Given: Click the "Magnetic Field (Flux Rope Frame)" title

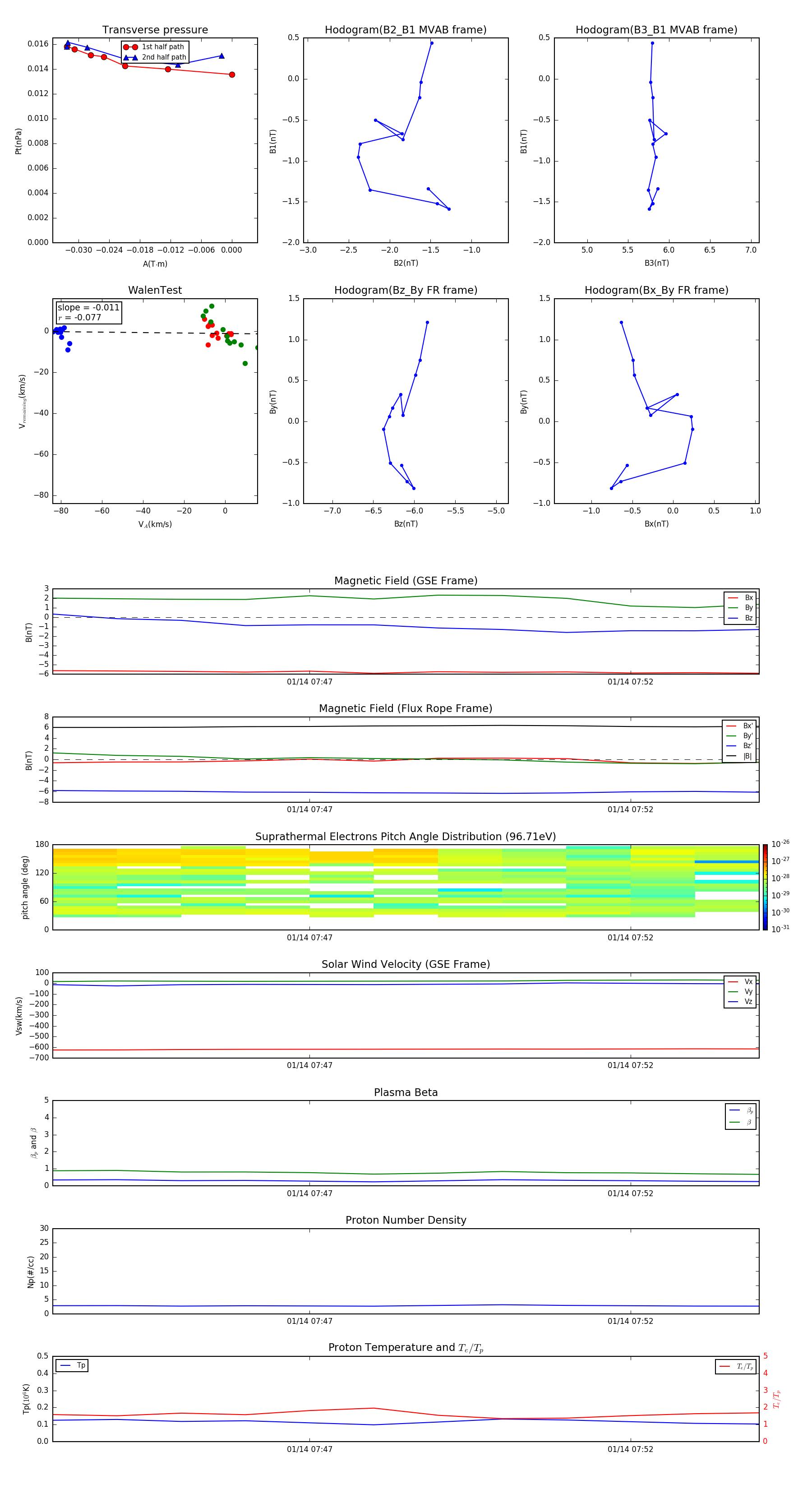Looking at the screenshot, I should [x=406, y=709].
